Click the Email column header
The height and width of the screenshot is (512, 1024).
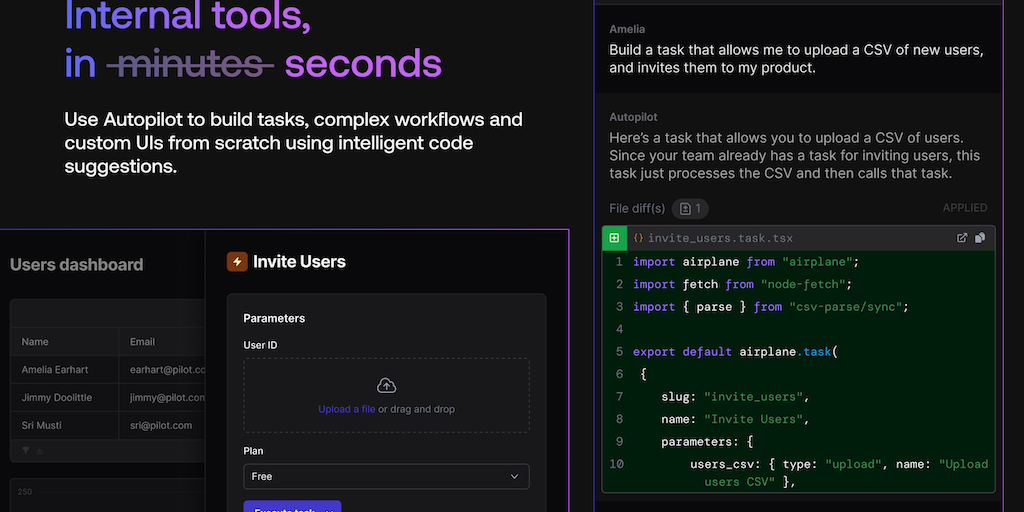143,341
